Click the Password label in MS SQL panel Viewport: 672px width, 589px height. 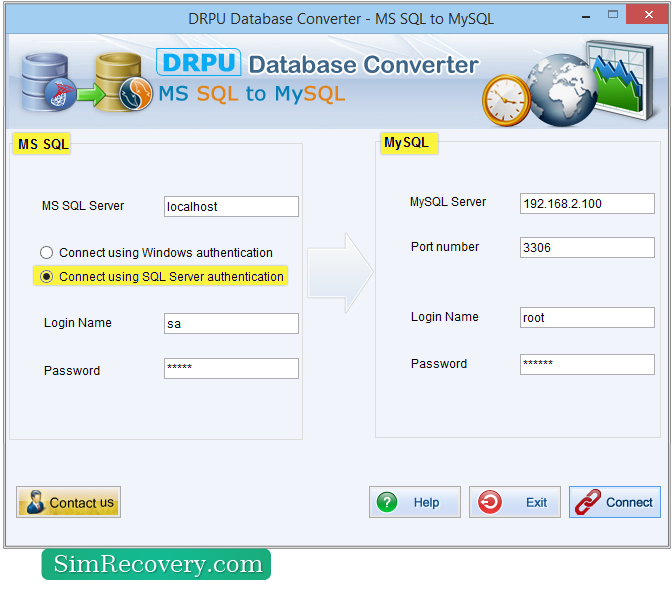pyautogui.click(x=72, y=371)
